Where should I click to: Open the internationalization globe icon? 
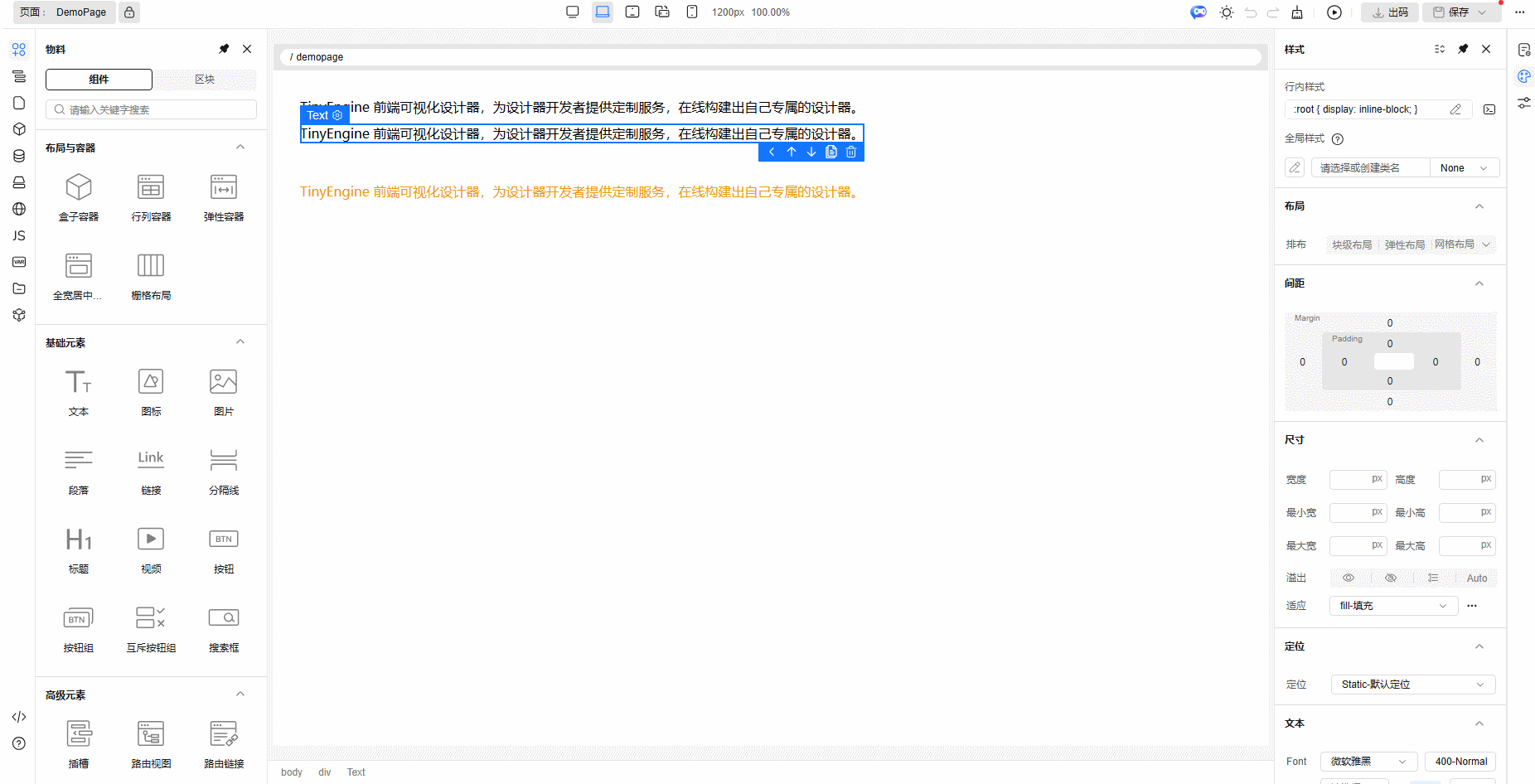(x=19, y=209)
